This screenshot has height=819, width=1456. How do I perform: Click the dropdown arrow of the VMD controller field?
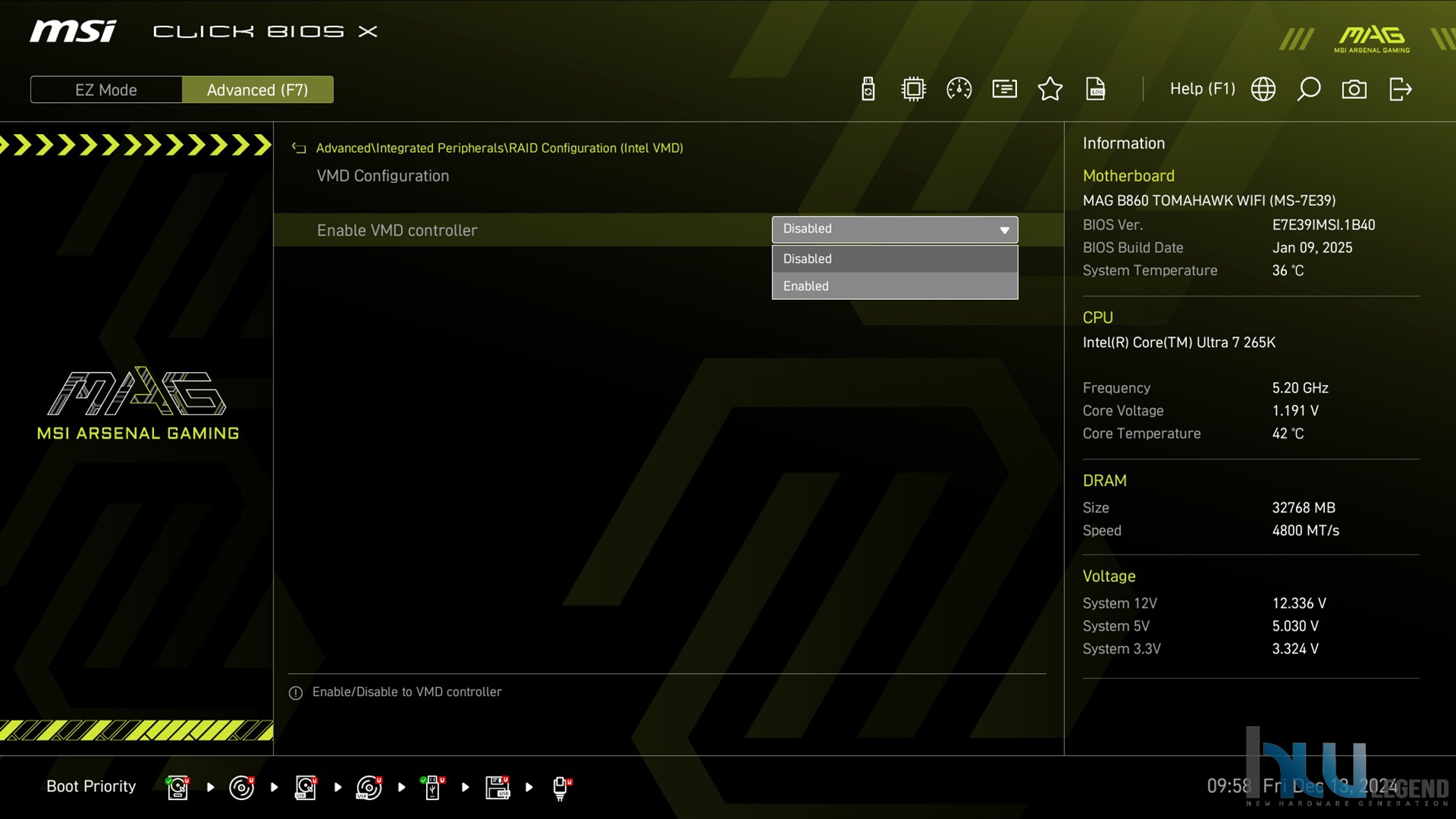1004,230
